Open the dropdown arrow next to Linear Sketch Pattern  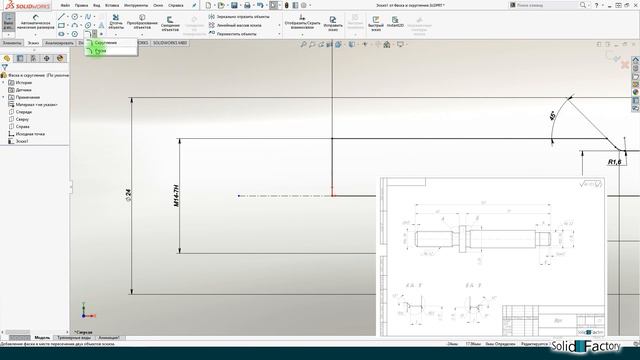pyautogui.click(x=280, y=25)
